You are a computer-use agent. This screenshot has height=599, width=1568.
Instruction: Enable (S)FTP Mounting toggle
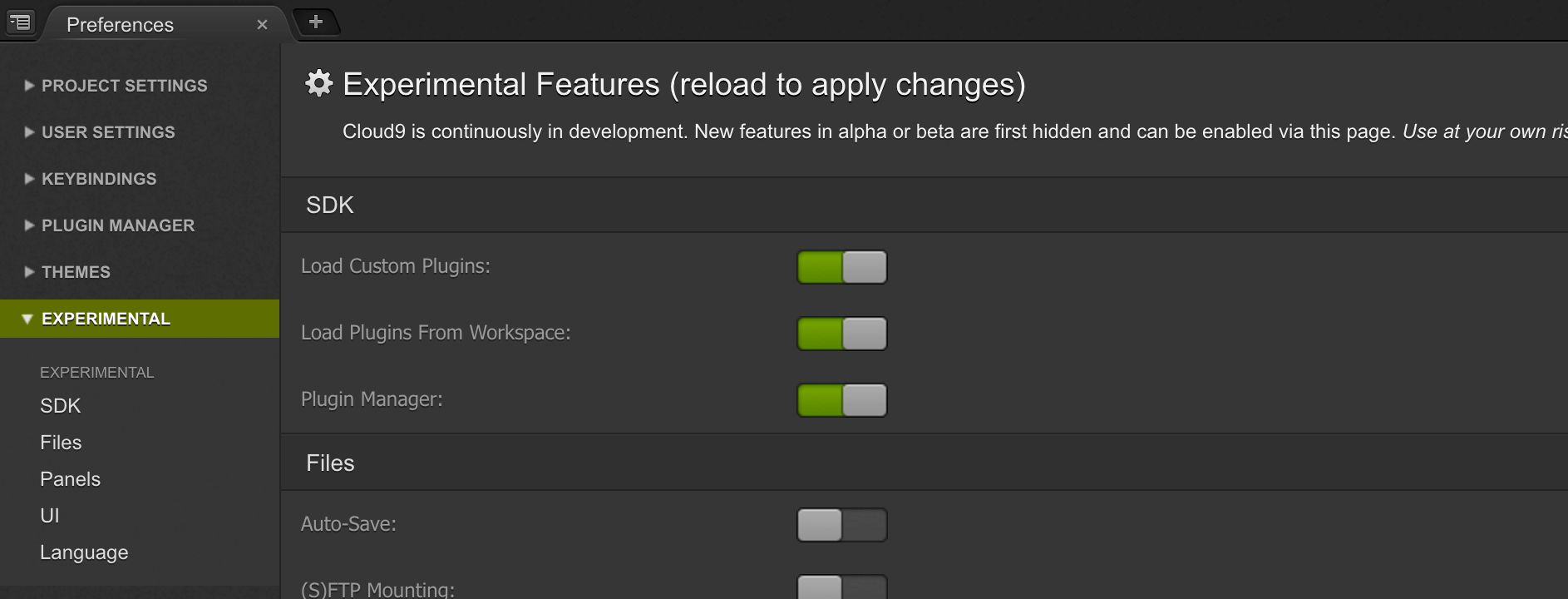click(x=841, y=587)
